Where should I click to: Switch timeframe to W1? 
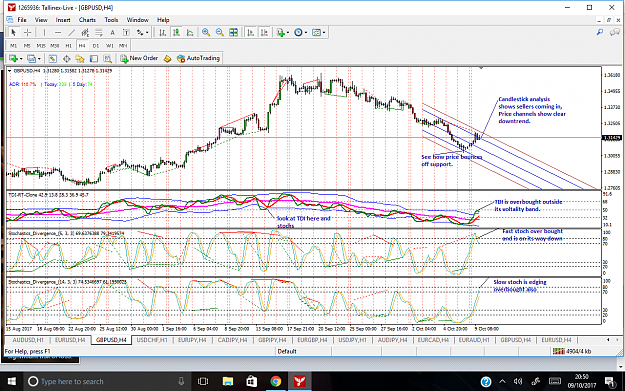[x=110, y=45]
